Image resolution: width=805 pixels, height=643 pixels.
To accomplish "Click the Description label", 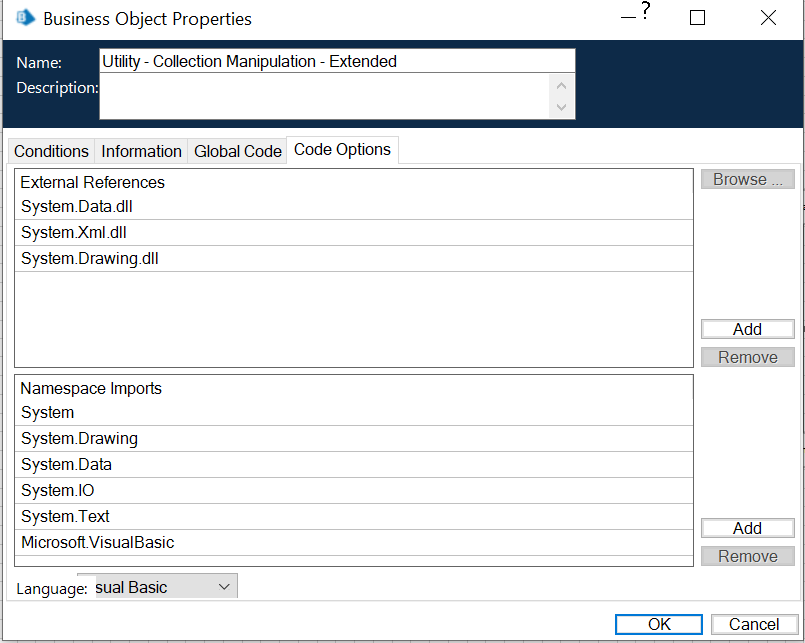I will [x=57, y=88].
